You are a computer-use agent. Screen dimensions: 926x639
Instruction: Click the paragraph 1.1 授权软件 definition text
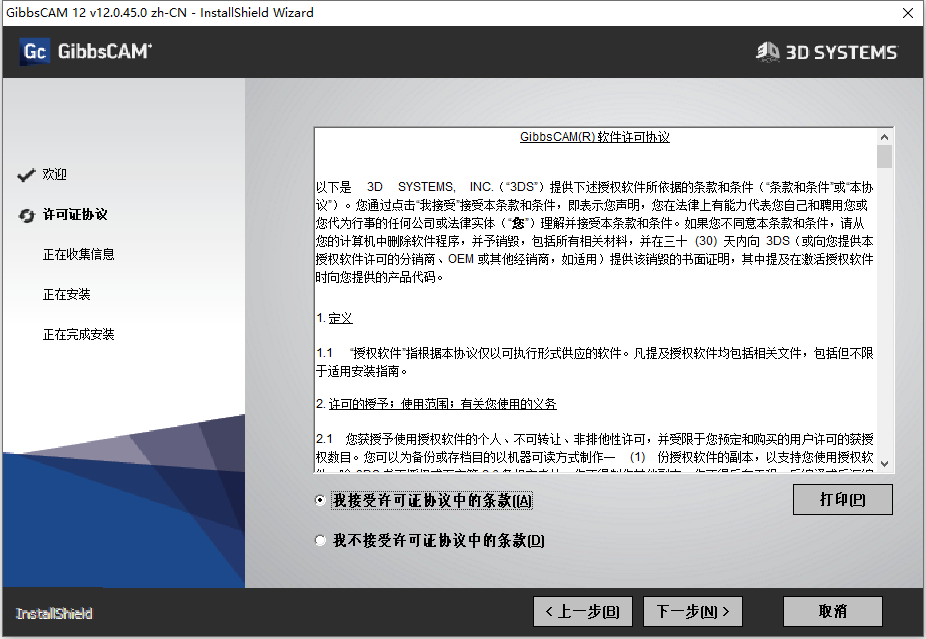click(595, 362)
